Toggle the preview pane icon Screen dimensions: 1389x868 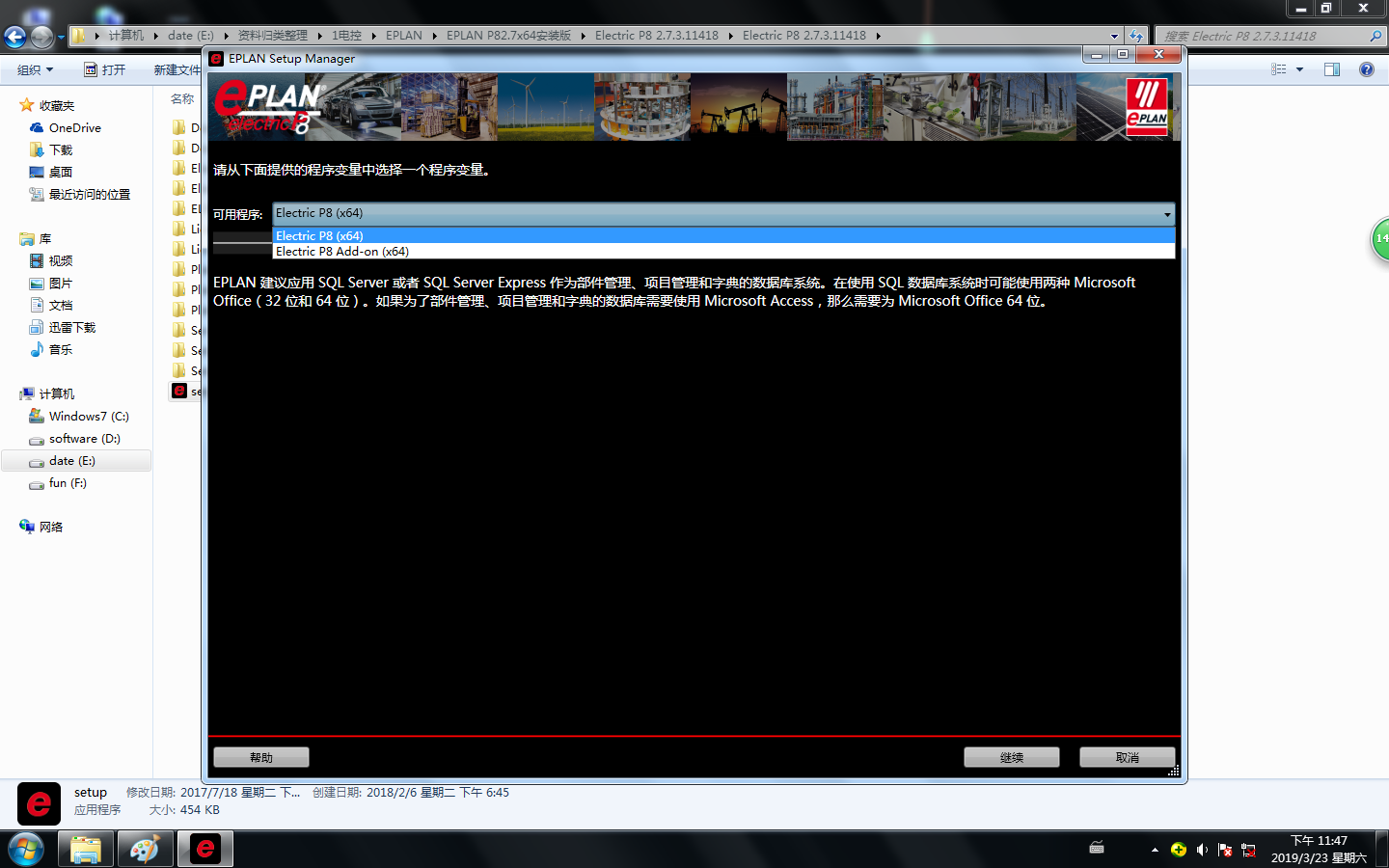[x=1332, y=69]
